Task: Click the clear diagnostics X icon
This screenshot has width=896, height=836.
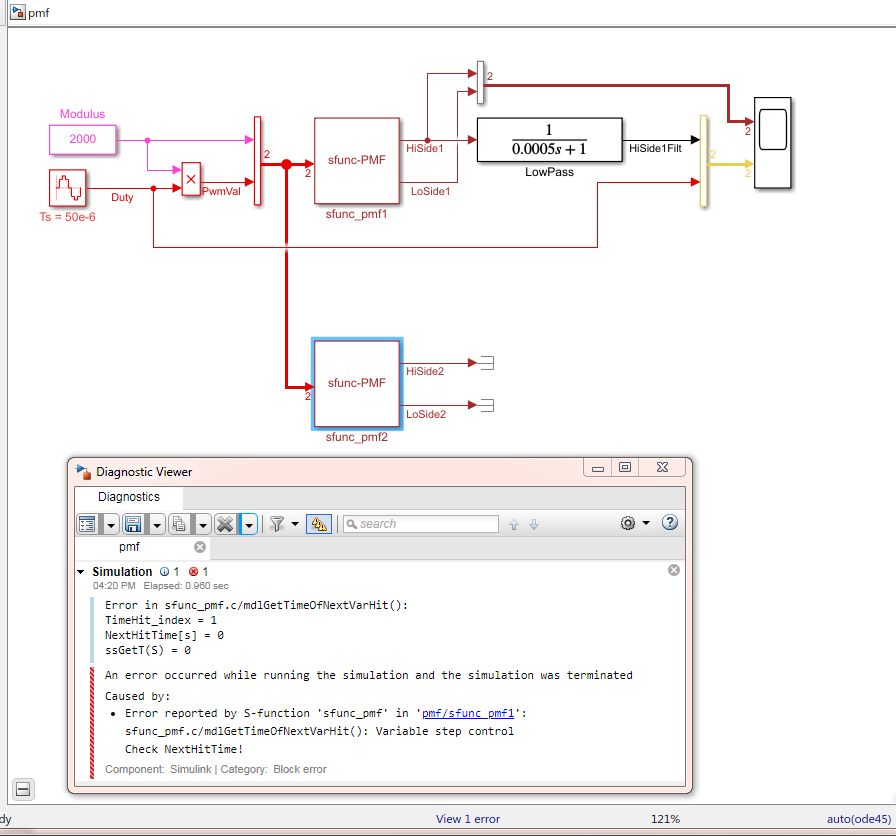Action: [225, 524]
